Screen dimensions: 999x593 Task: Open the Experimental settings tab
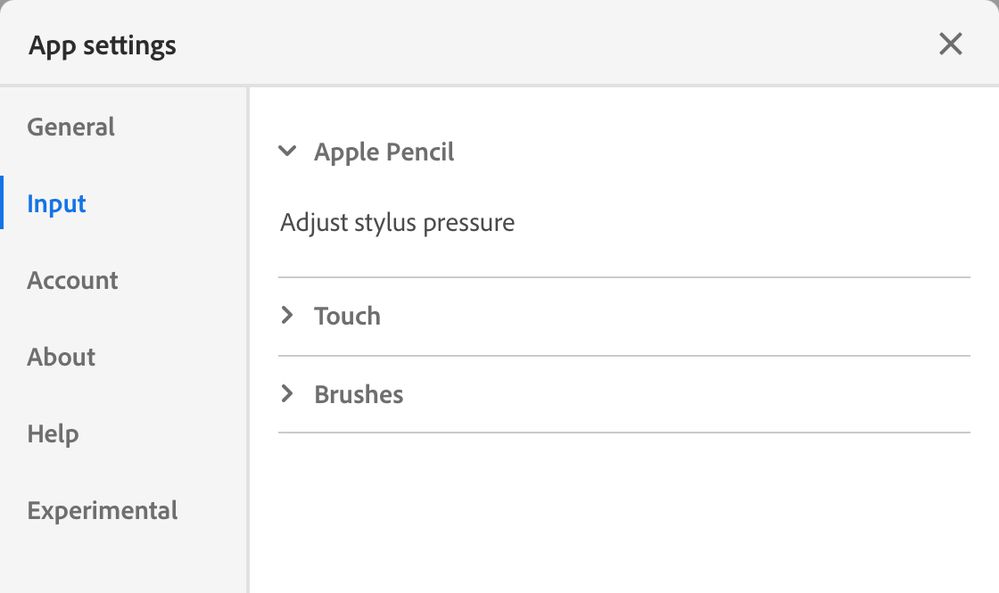(102, 511)
